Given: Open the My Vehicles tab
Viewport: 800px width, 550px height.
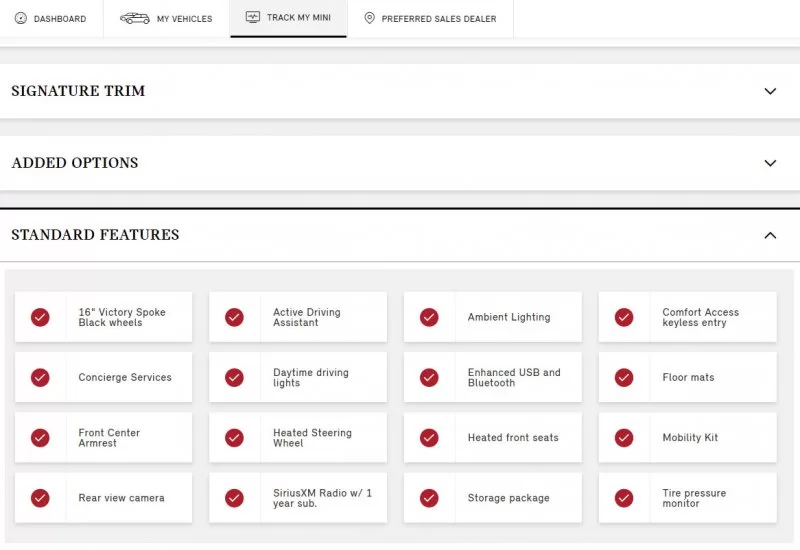Looking at the screenshot, I should click(167, 19).
